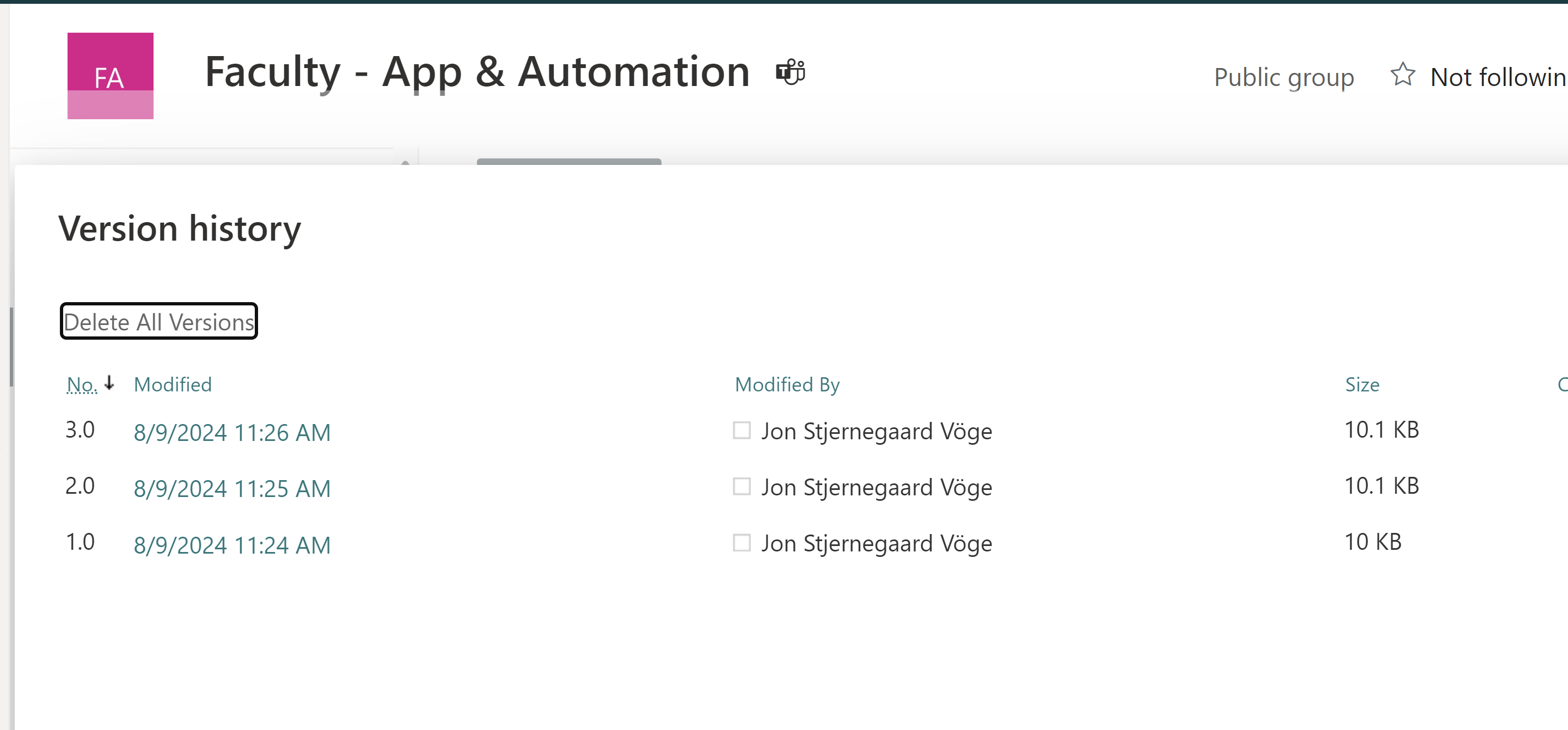This screenshot has width=1568, height=730.
Task: Click the Size column header
Action: click(1362, 384)
